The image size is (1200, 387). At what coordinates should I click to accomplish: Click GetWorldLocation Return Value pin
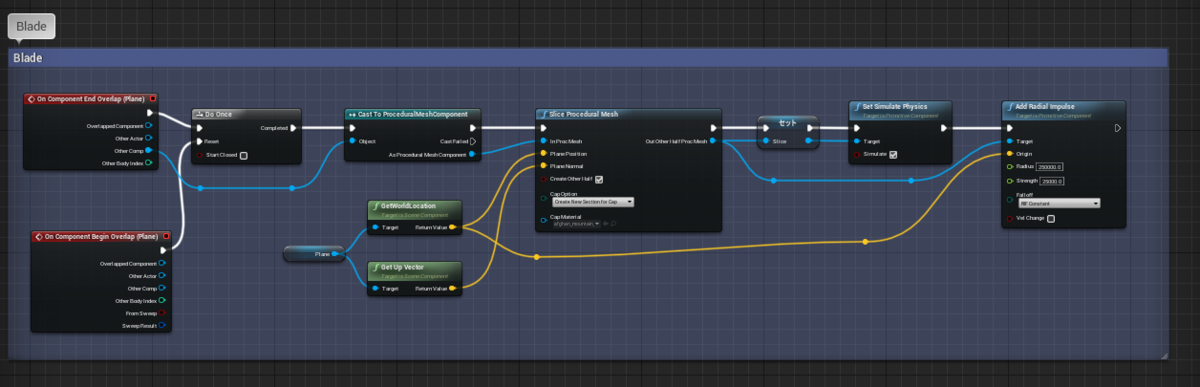[x=452, y=227]
